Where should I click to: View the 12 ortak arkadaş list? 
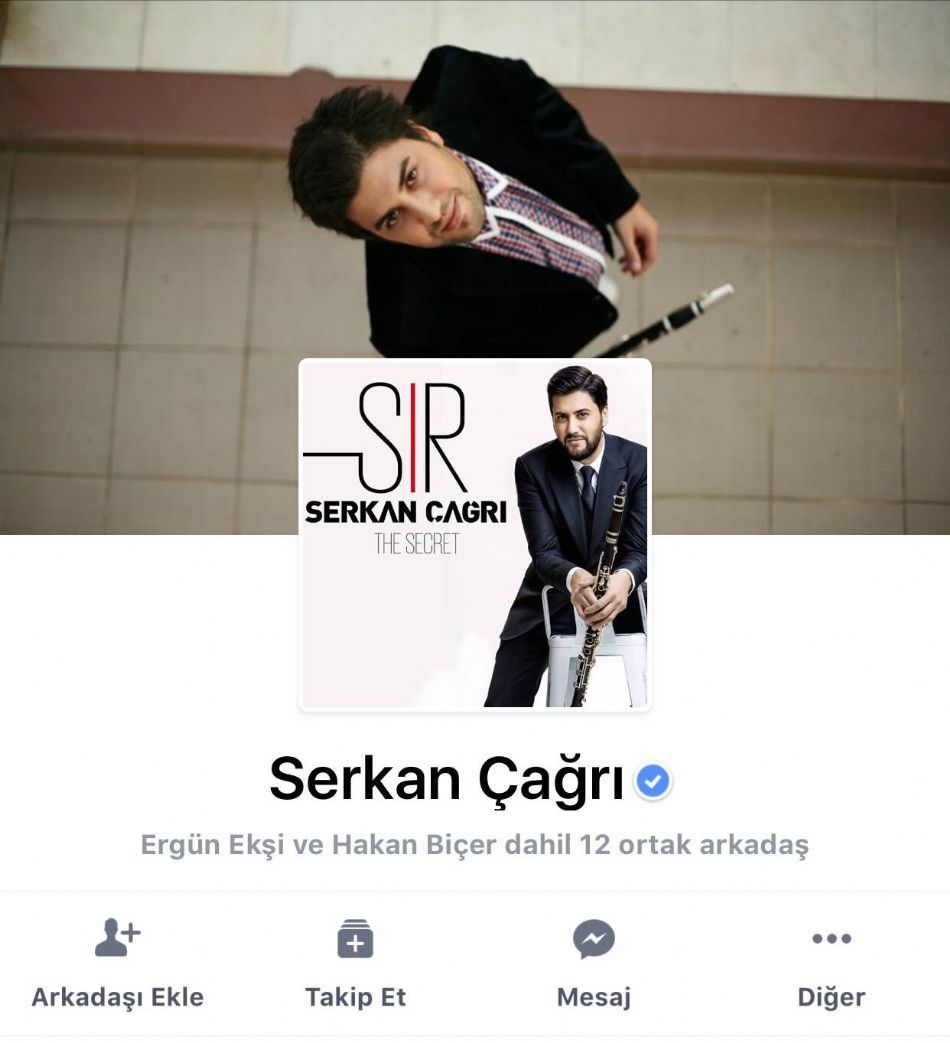[x=694, y=845]
